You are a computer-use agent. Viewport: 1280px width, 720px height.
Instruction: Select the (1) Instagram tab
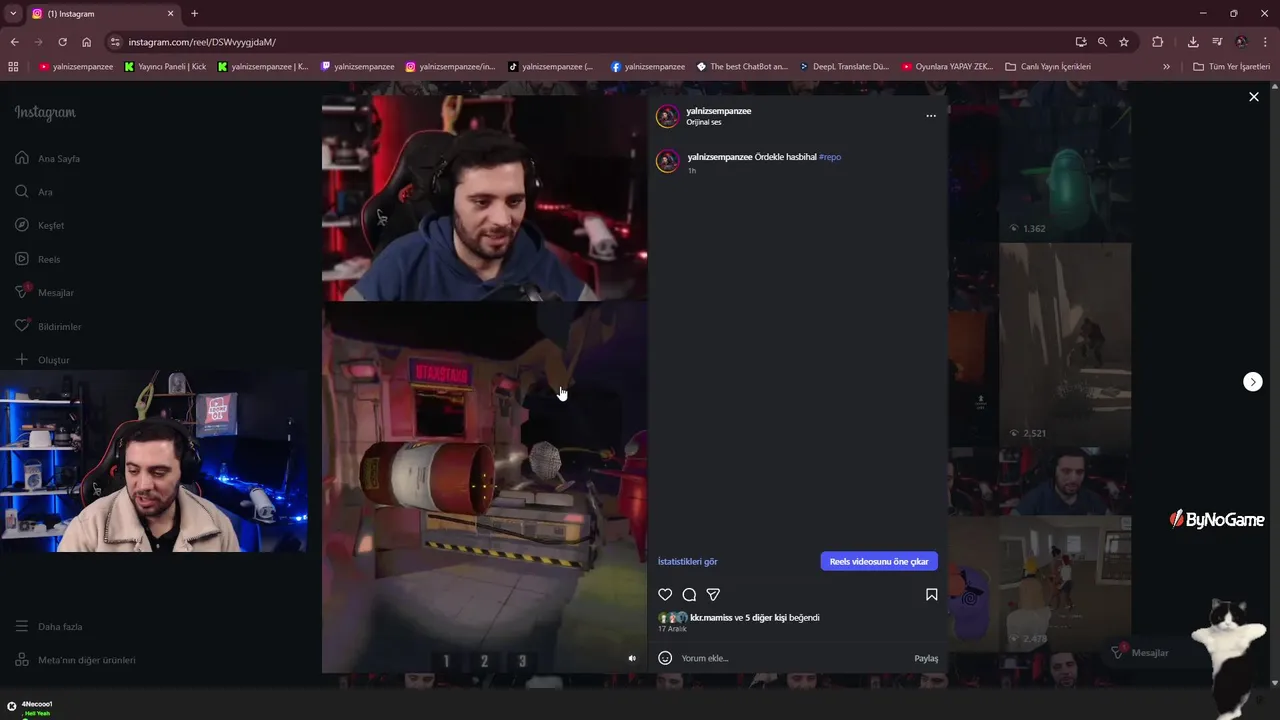103,13
